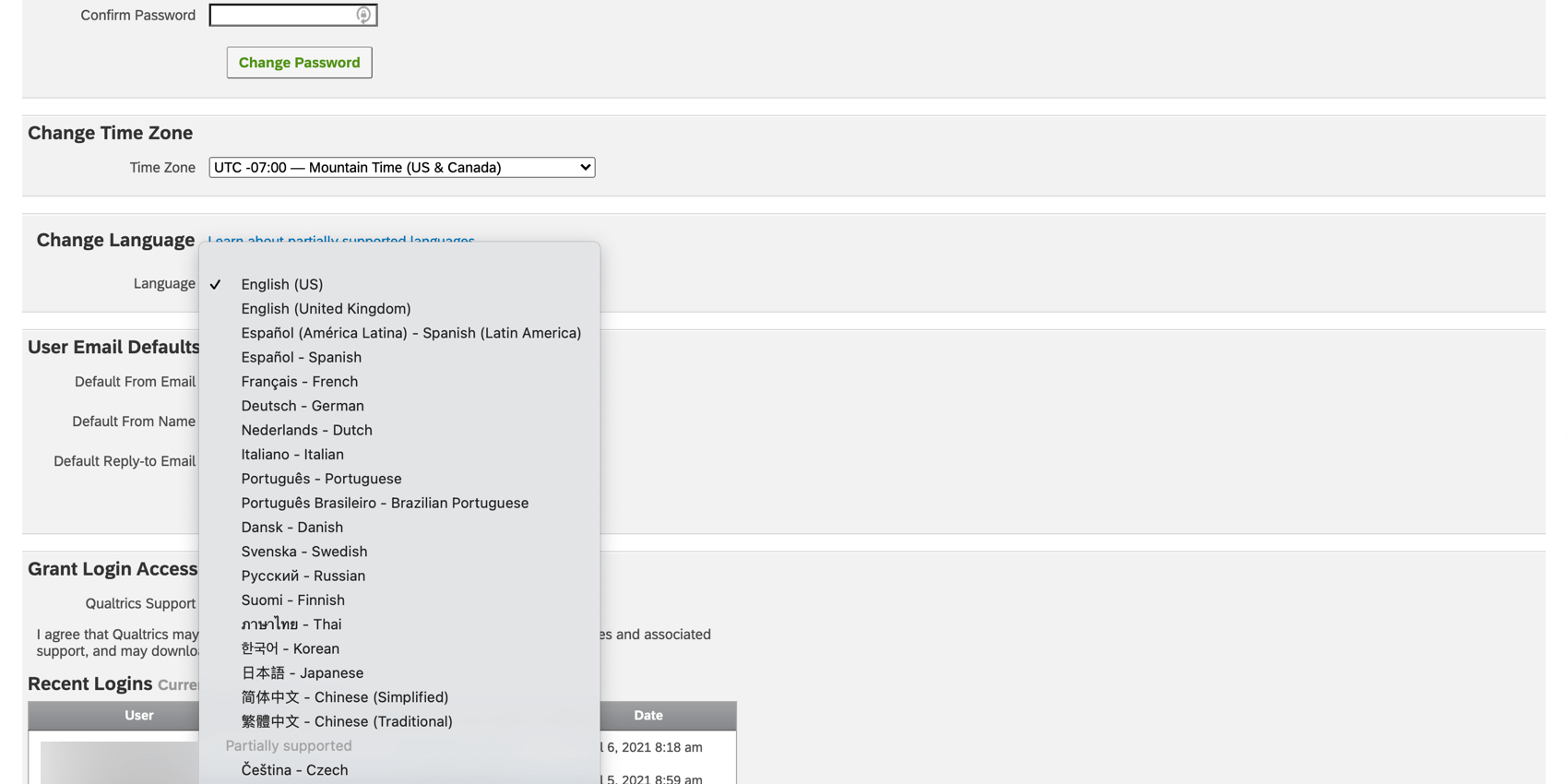The width and height of the screenshot is (1568, 784).
Task: Select Español (América Latina) language
Action: click(410, 333)
